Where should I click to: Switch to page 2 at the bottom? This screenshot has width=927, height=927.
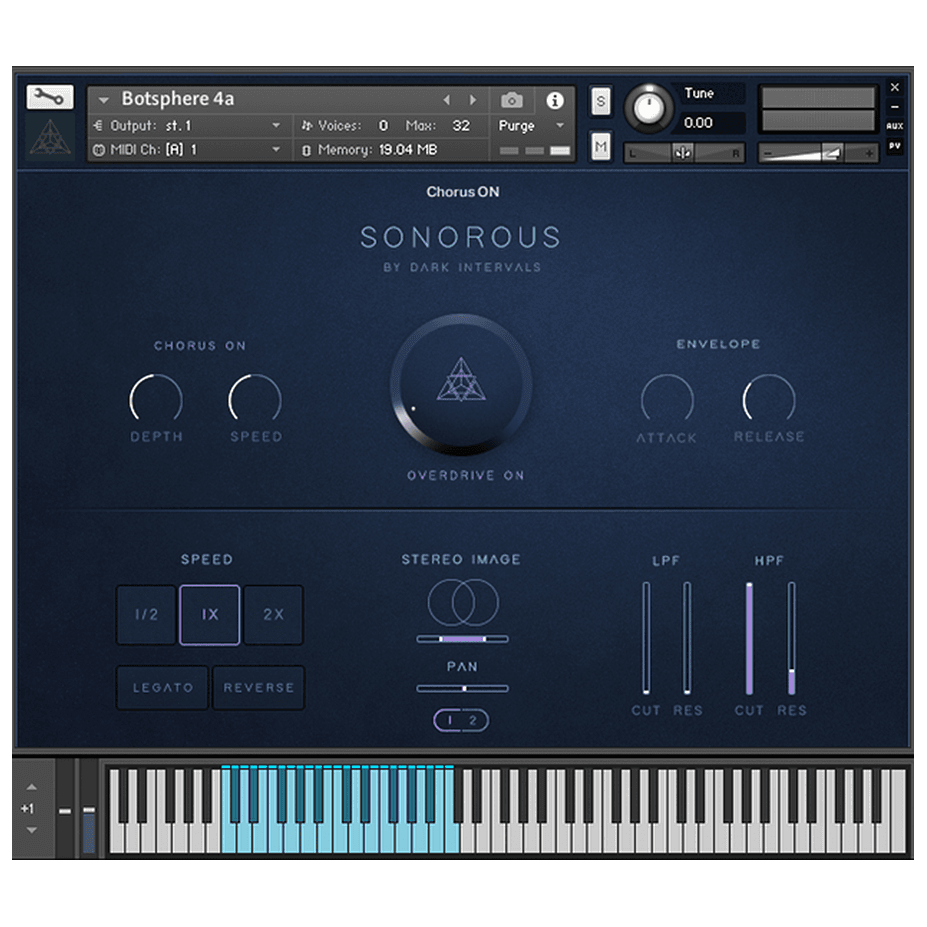(473, 720)
